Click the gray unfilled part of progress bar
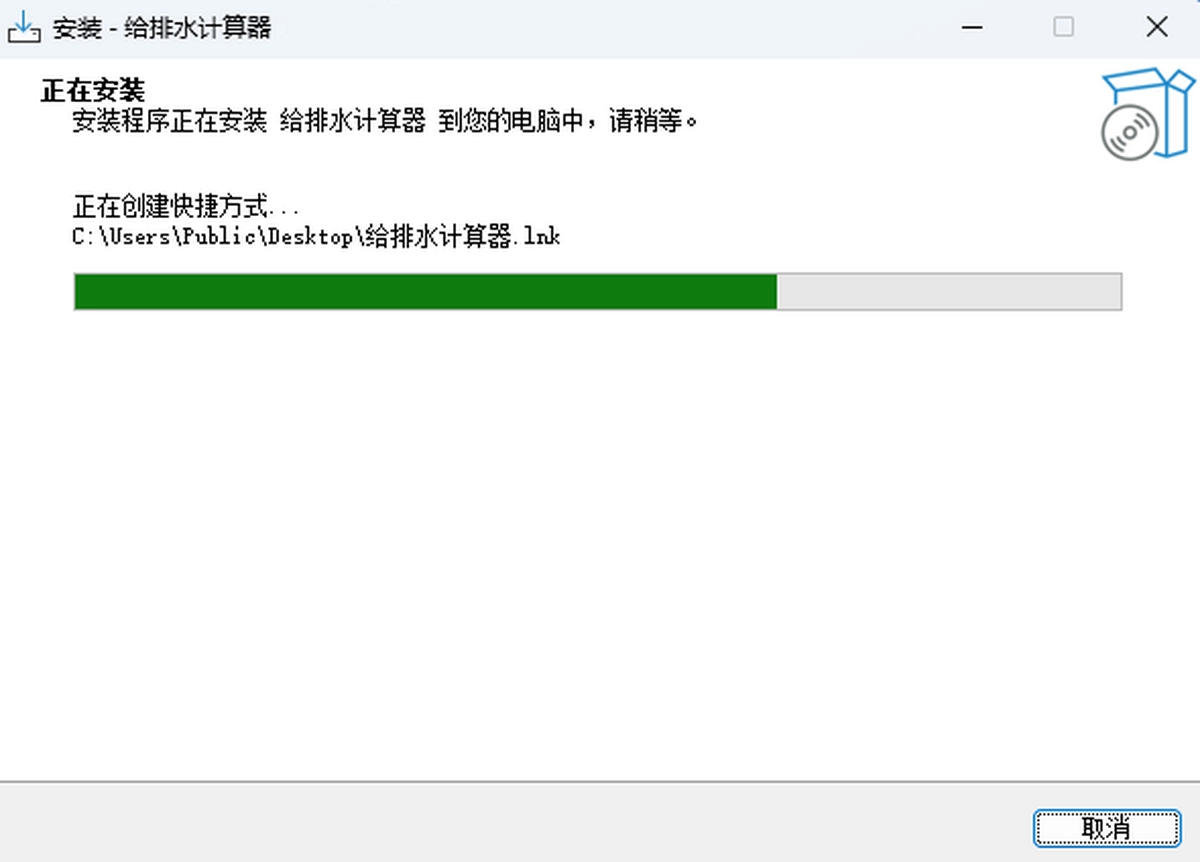Image resolution: width=1200 pixels, height=862 pixels. 949,291
